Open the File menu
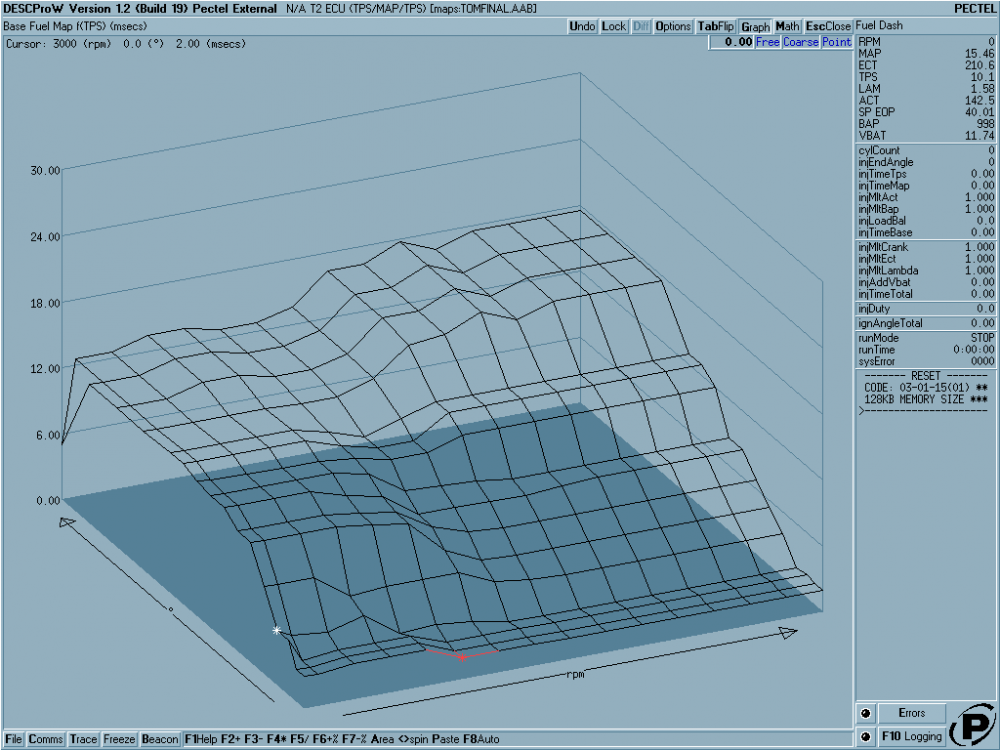The image size is (1000, 750). click(13, 739)
